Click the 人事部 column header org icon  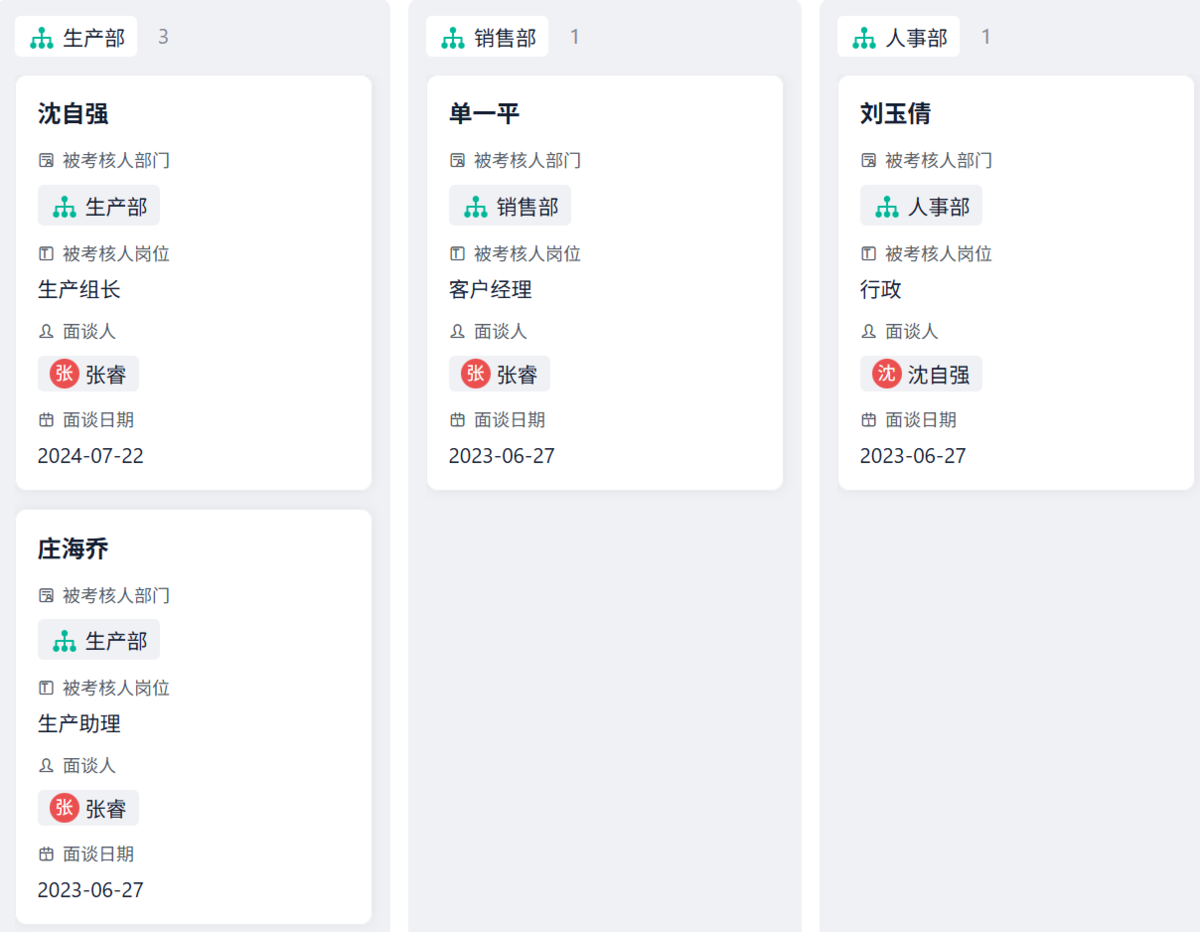(x=864, y=38)
